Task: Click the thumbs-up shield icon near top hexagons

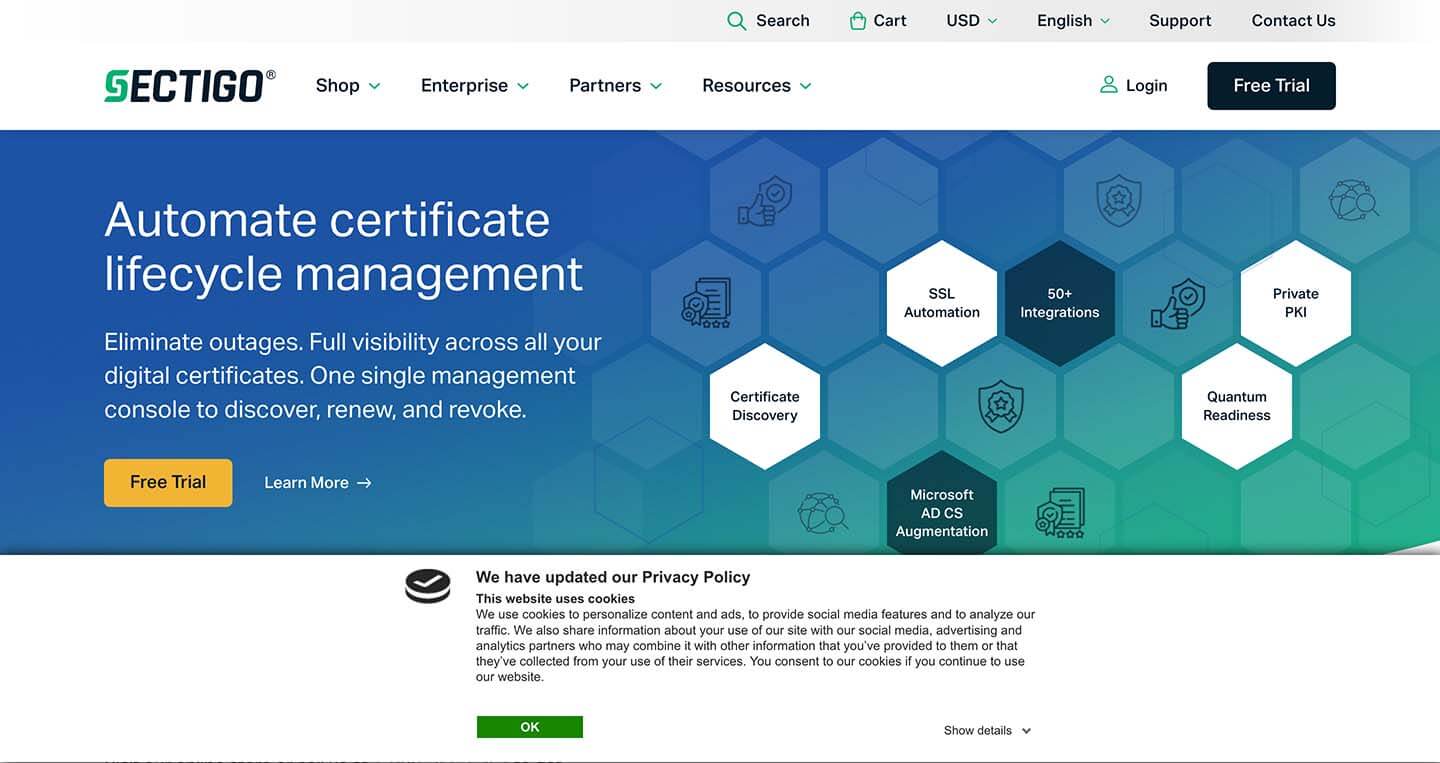Action: coord(765,201)
